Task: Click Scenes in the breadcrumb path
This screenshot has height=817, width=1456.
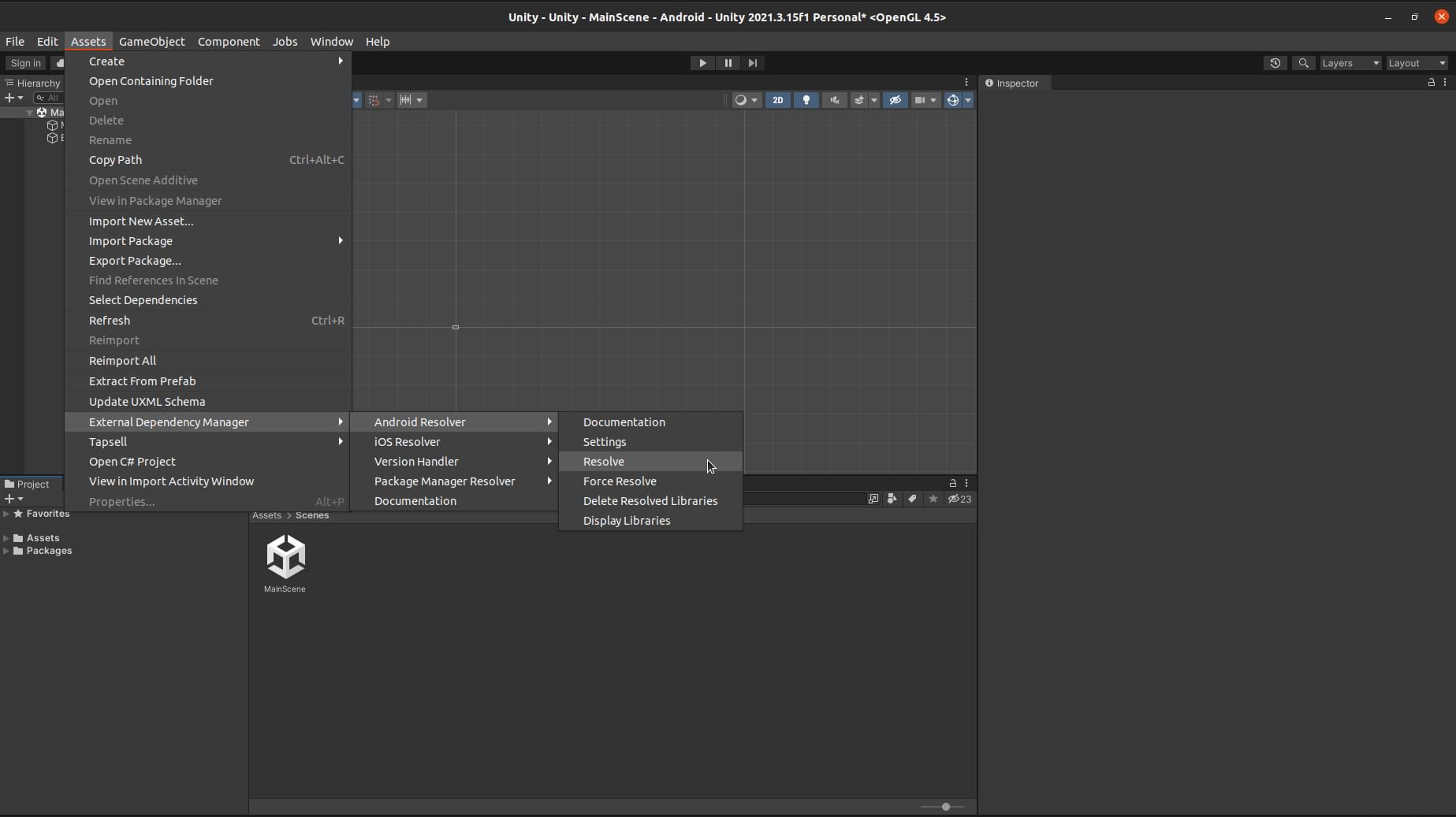Action: point(312,515)
